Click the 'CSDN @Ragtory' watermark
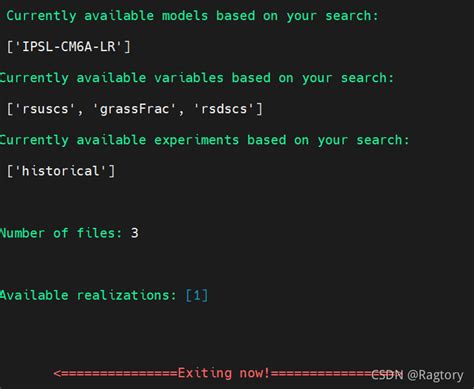Image resolution: width=474 pixels, height=389 pixels. [x=417, y=375]
